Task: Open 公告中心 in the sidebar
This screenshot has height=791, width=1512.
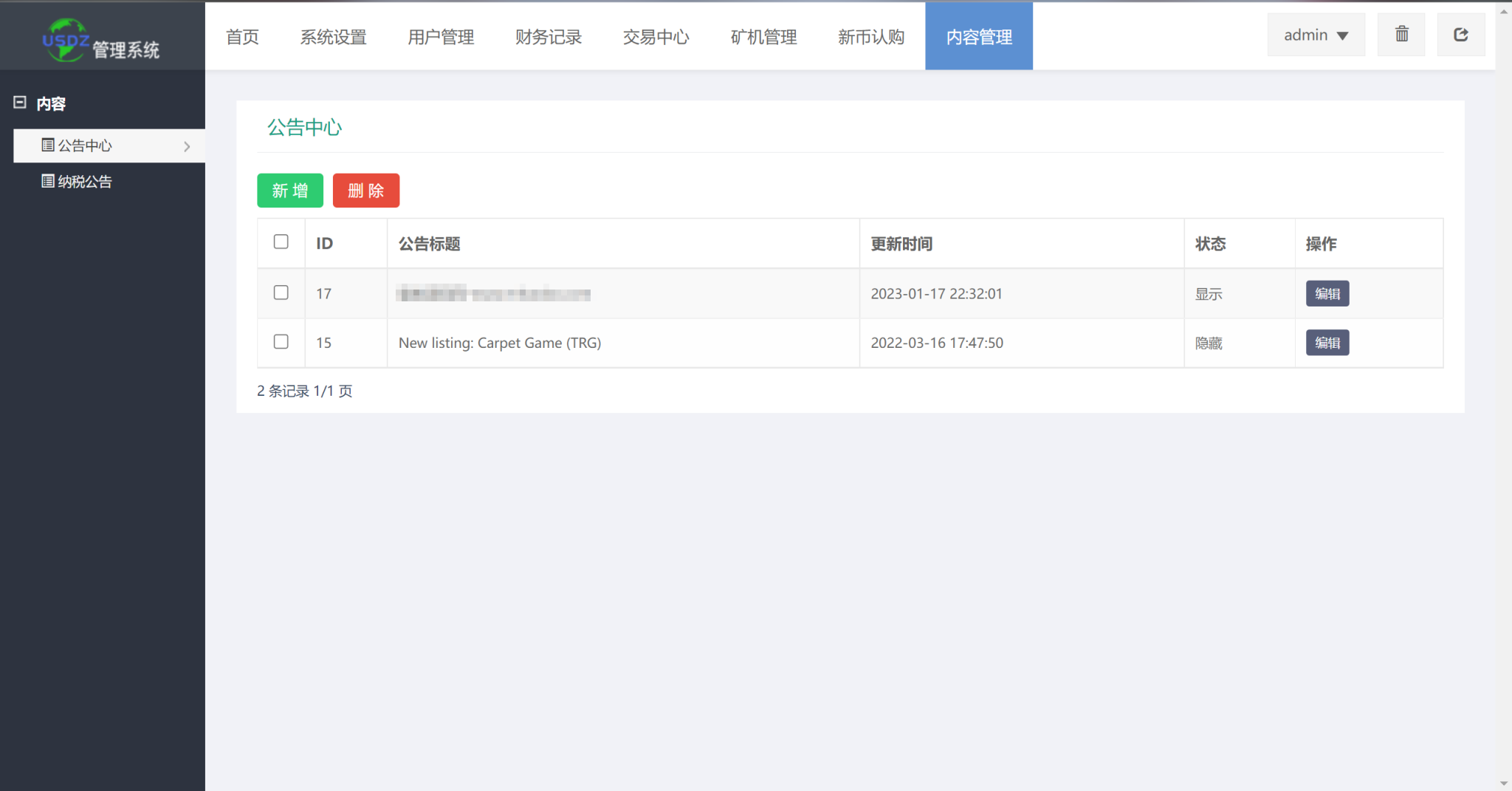Action: tap(85, 145)
